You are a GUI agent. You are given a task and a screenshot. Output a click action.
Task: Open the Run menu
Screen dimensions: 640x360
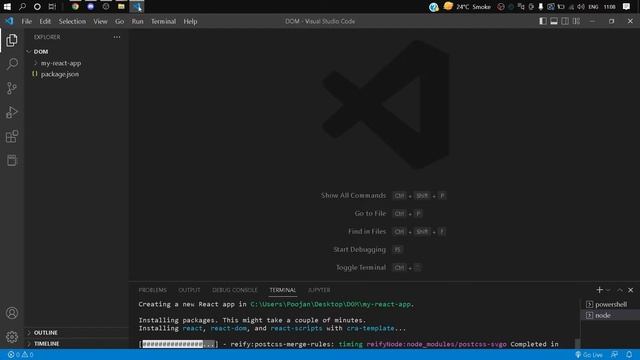[x=137, y=21]
